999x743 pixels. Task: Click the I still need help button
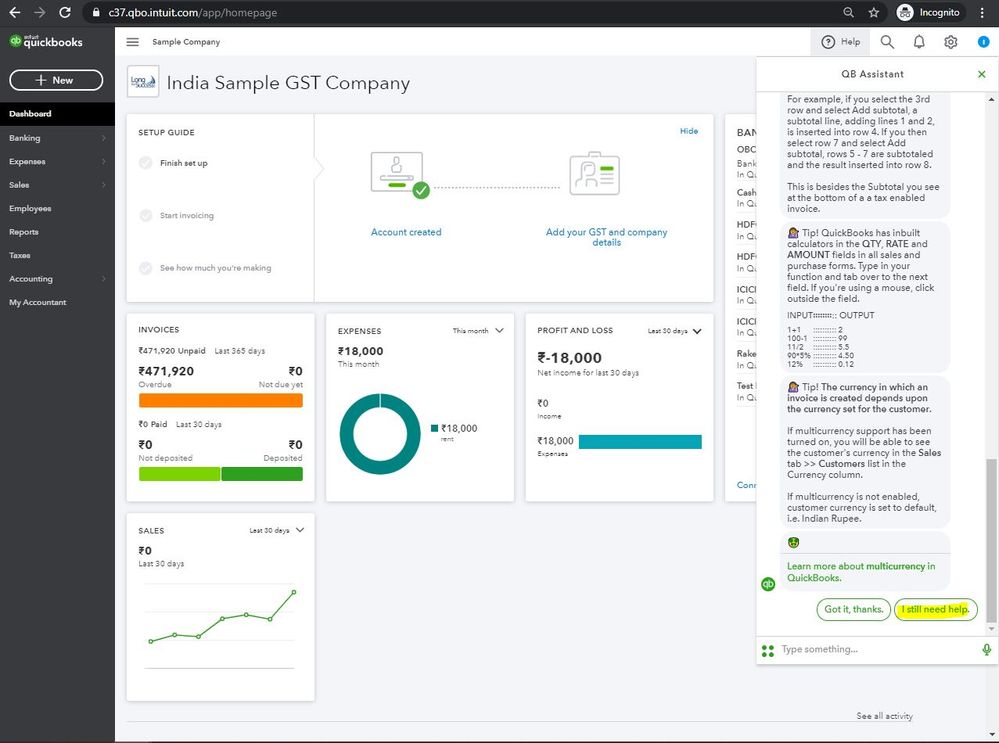pyautogui.click(x=935, y=609)
